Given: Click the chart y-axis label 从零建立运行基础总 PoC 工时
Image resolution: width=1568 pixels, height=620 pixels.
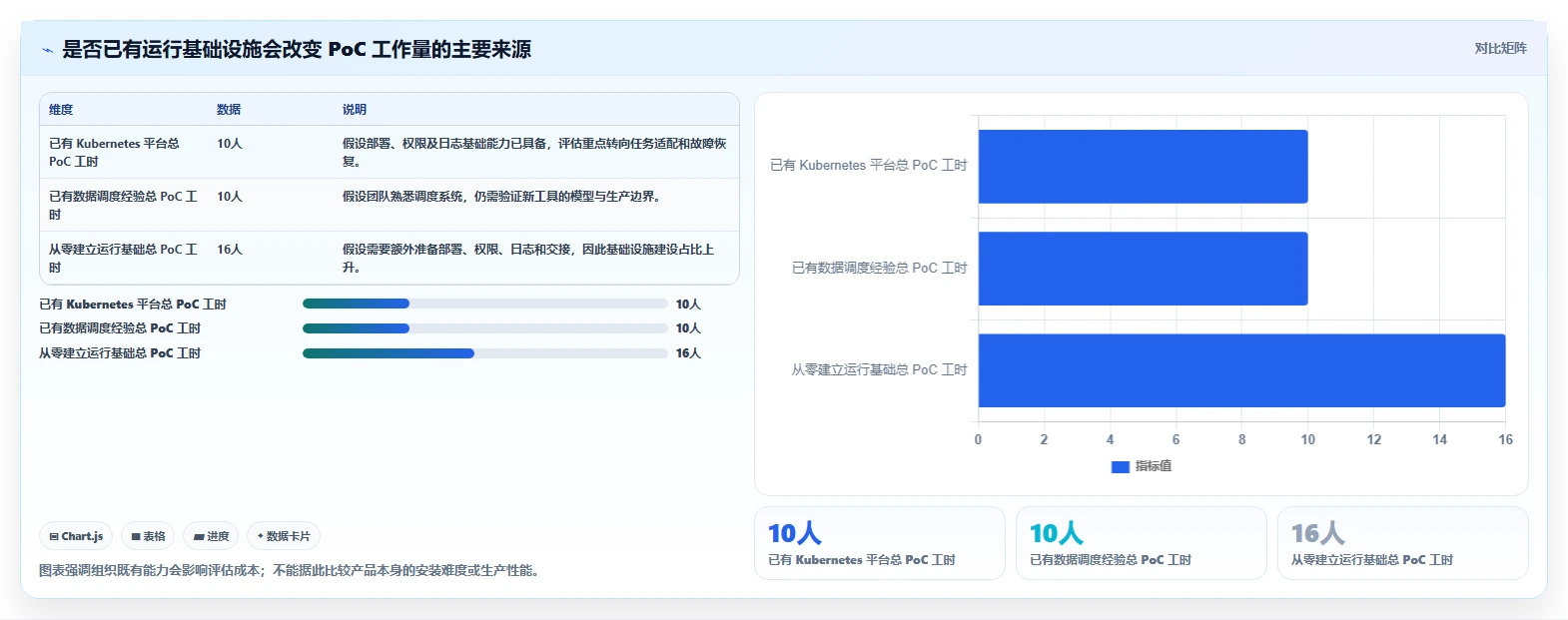Looking at the screenshot, I should tap(880, 370).
